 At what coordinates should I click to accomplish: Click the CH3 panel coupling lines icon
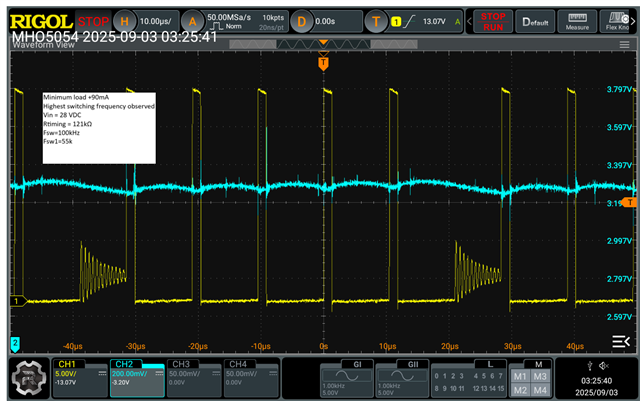(x=216, y=373)
